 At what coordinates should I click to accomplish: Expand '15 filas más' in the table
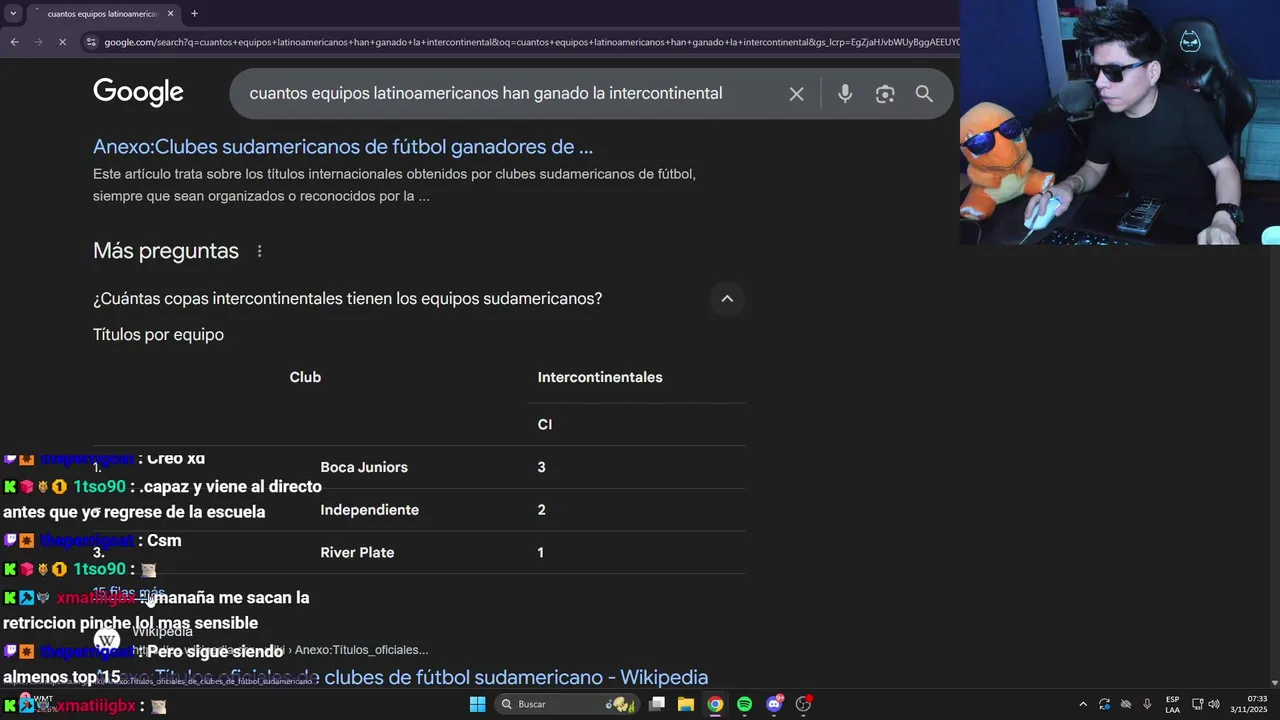click(129, 593)
